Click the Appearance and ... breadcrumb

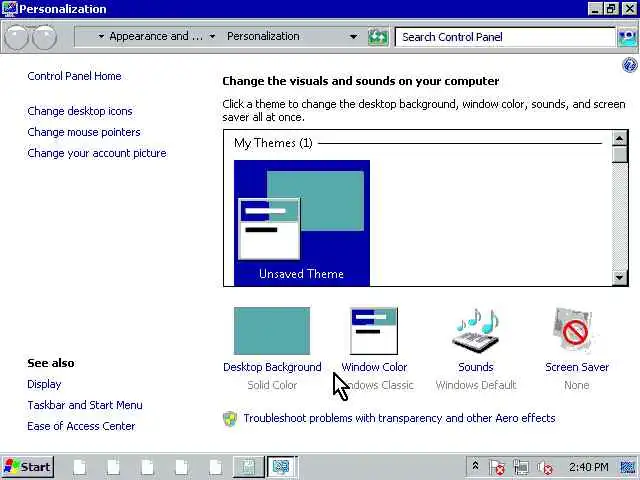click(156, 36)
